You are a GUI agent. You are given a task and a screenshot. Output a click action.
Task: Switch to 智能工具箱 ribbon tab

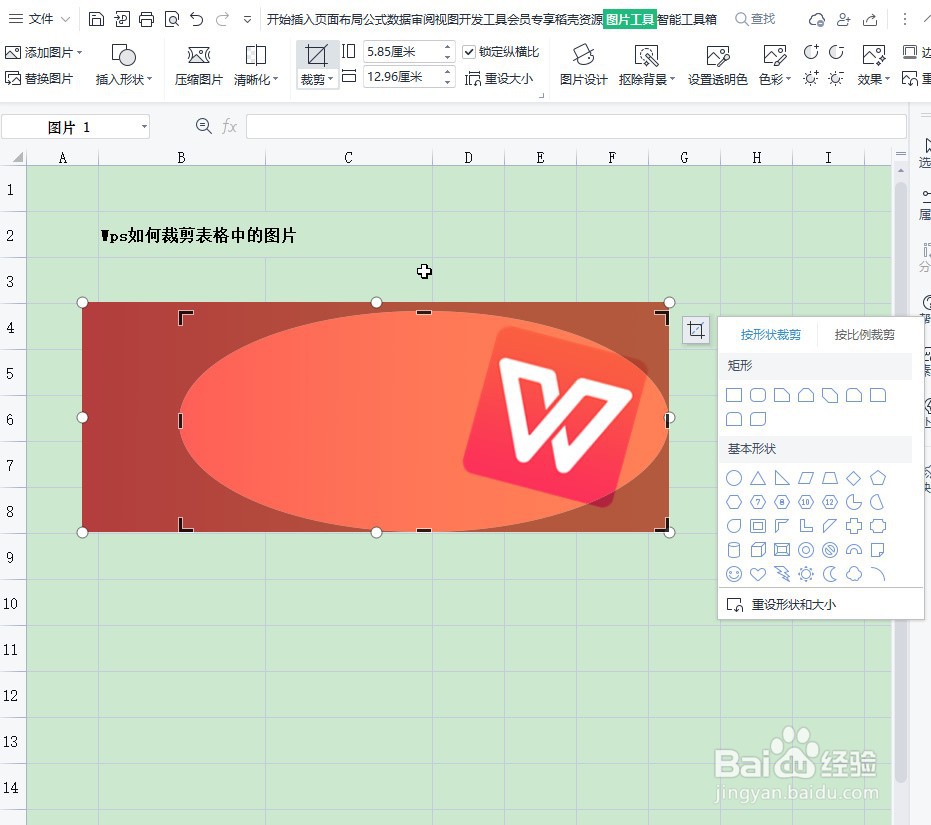click(686, 20)
